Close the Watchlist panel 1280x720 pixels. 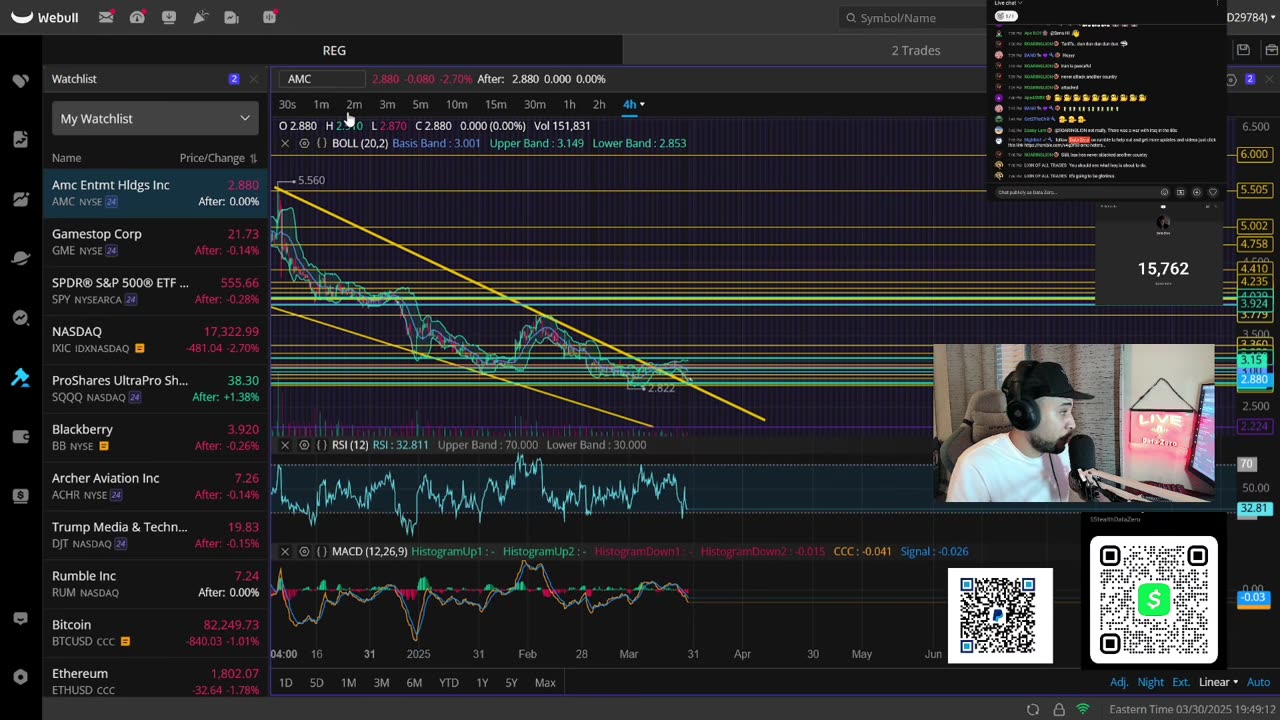(x=253, y=79)
